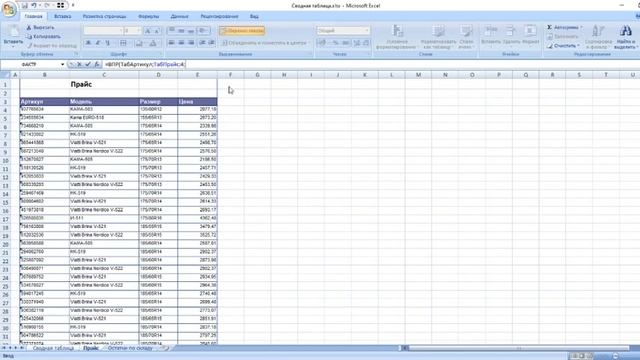The width and height of the screenshot is (640, 360).
Task: Toggle Center horizontal alignment
Action: click(181, 42)
